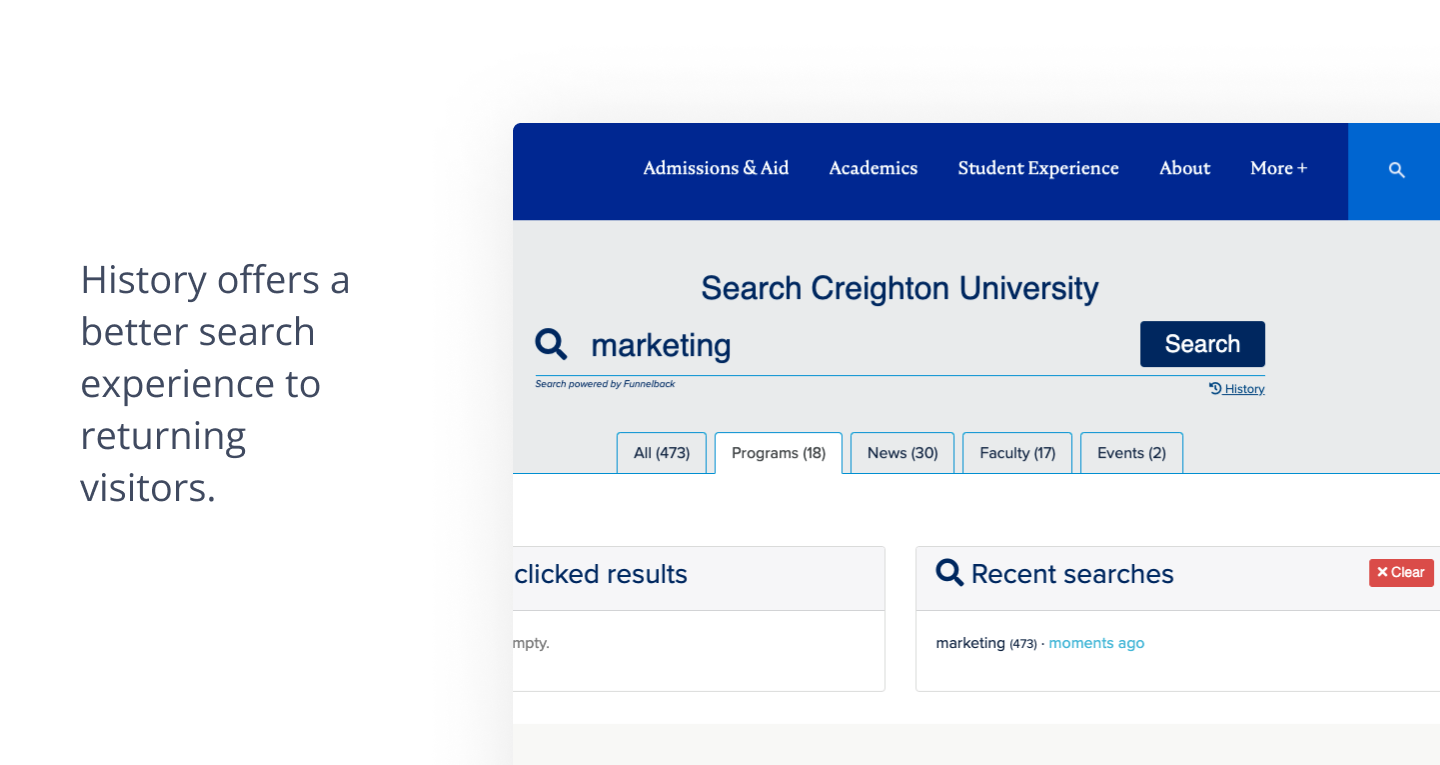Select the Programs (18) tab
The width and height of the screenshot is (1440, 765).
[779, 453]
